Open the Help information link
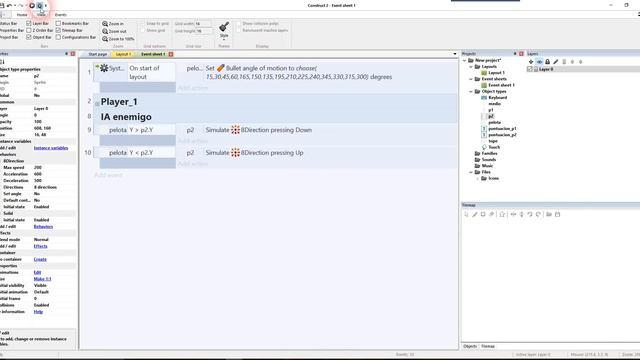This screenshot has height=360, width=640. [38, 312]
